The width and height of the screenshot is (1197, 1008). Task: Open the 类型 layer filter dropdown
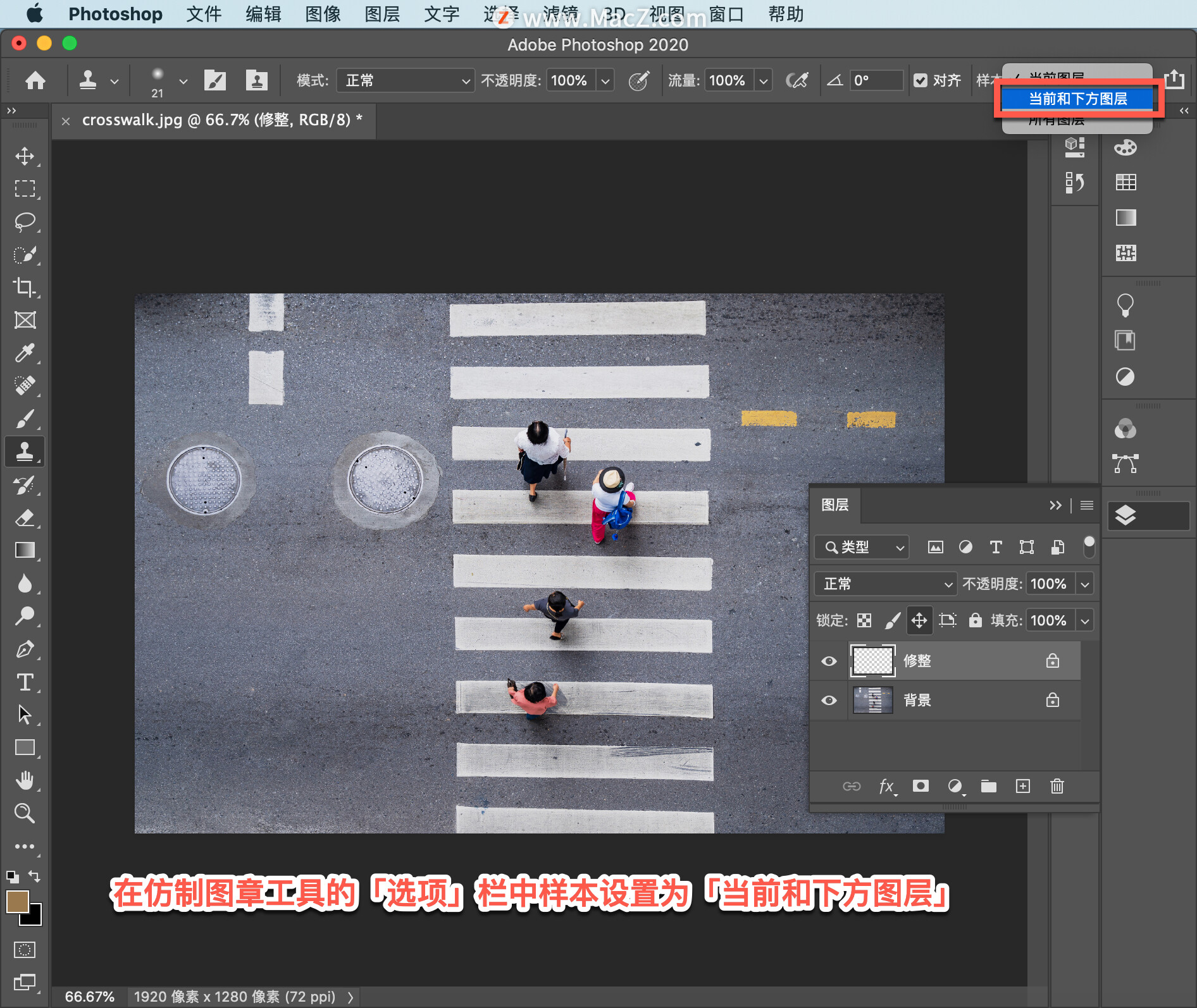(862, 547)
